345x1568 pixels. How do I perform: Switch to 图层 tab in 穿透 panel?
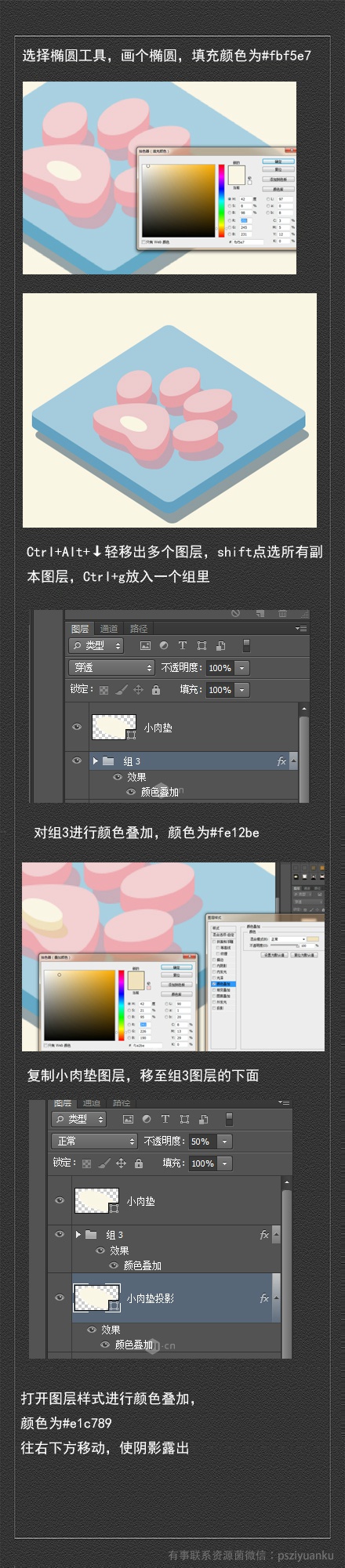(80, 629)
